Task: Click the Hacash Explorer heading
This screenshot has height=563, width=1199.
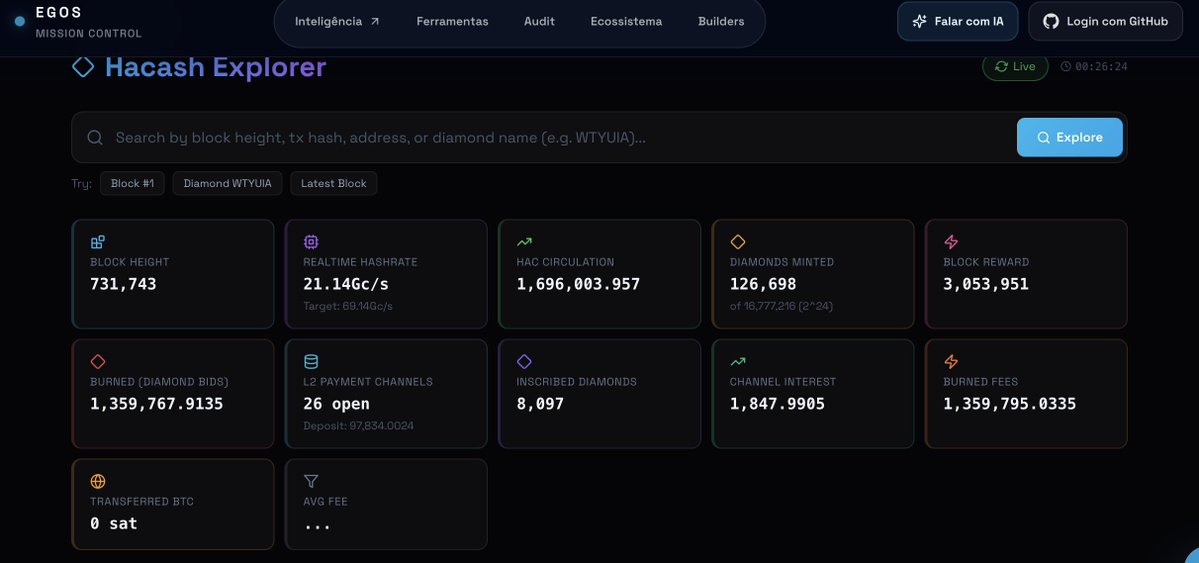Action: [216, 67]
